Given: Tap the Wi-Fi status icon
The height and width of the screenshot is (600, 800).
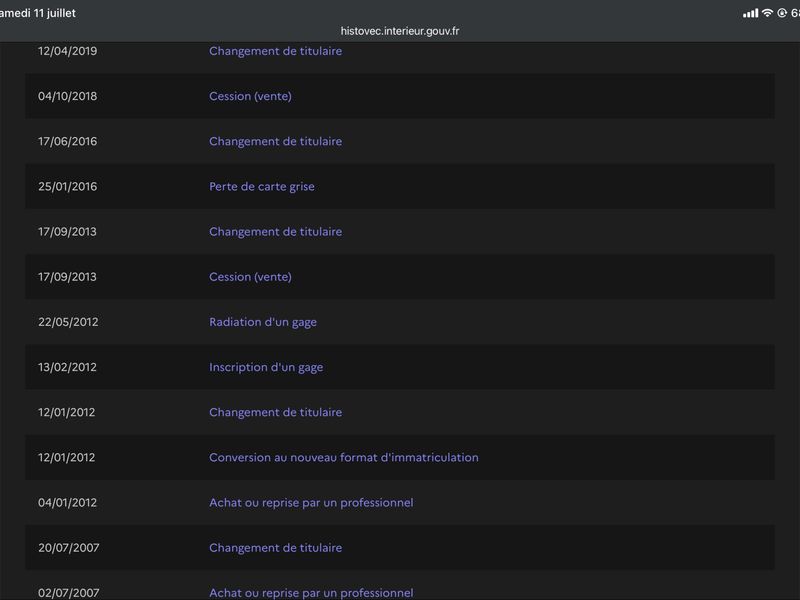Looking at the screenshot, I should pyautogui.click(x=767, y=13).
